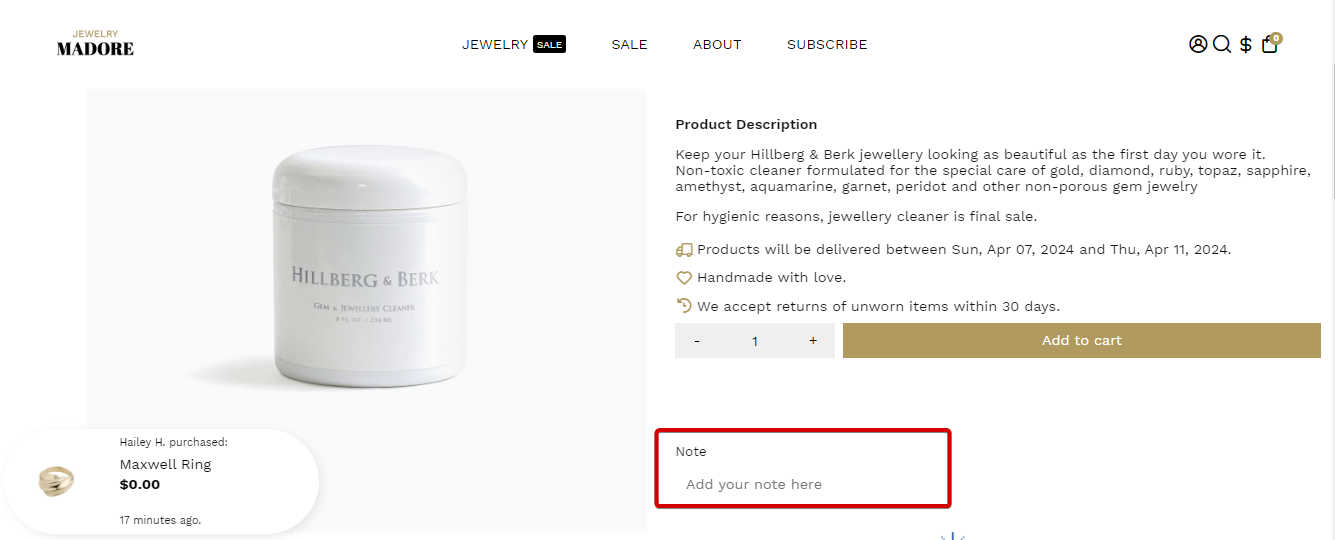Click the Hillberg & Berk cleaner product image

click(366, 268)
